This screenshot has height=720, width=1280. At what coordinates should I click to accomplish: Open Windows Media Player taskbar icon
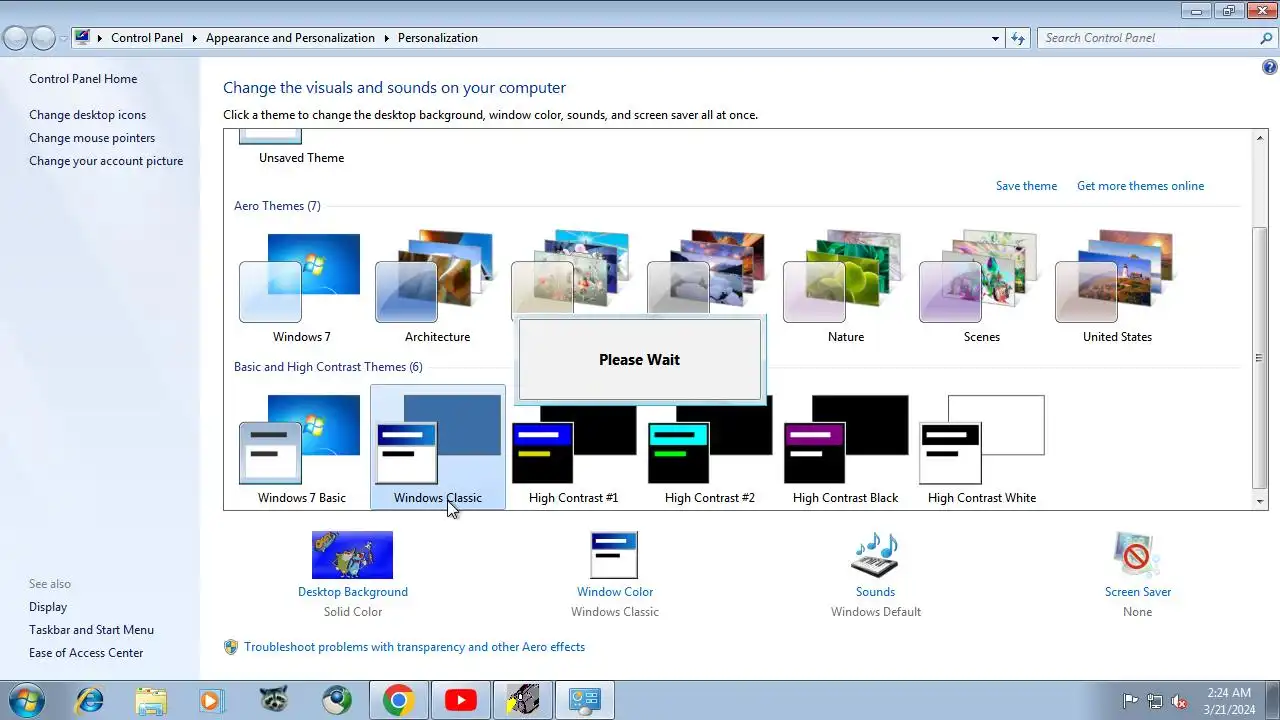(x=211, y=700)
